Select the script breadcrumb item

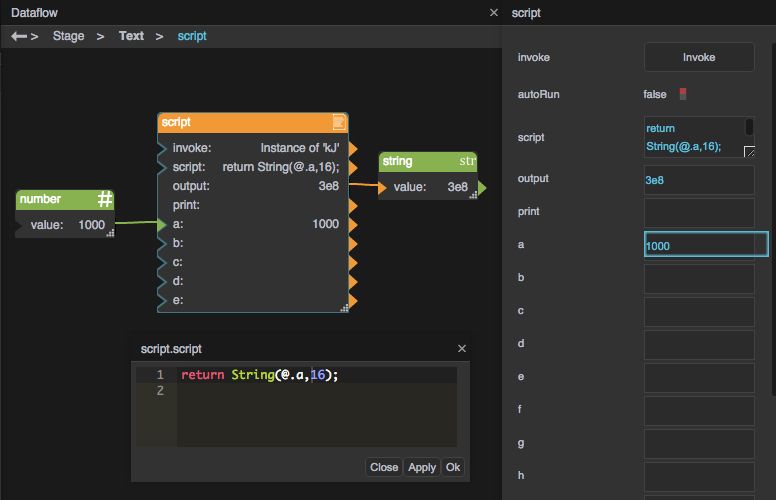[x=192, y=36]
